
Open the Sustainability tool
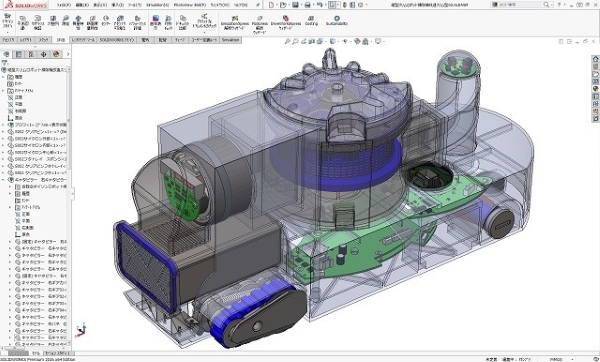pyautogui.click(x=337, y=20)
